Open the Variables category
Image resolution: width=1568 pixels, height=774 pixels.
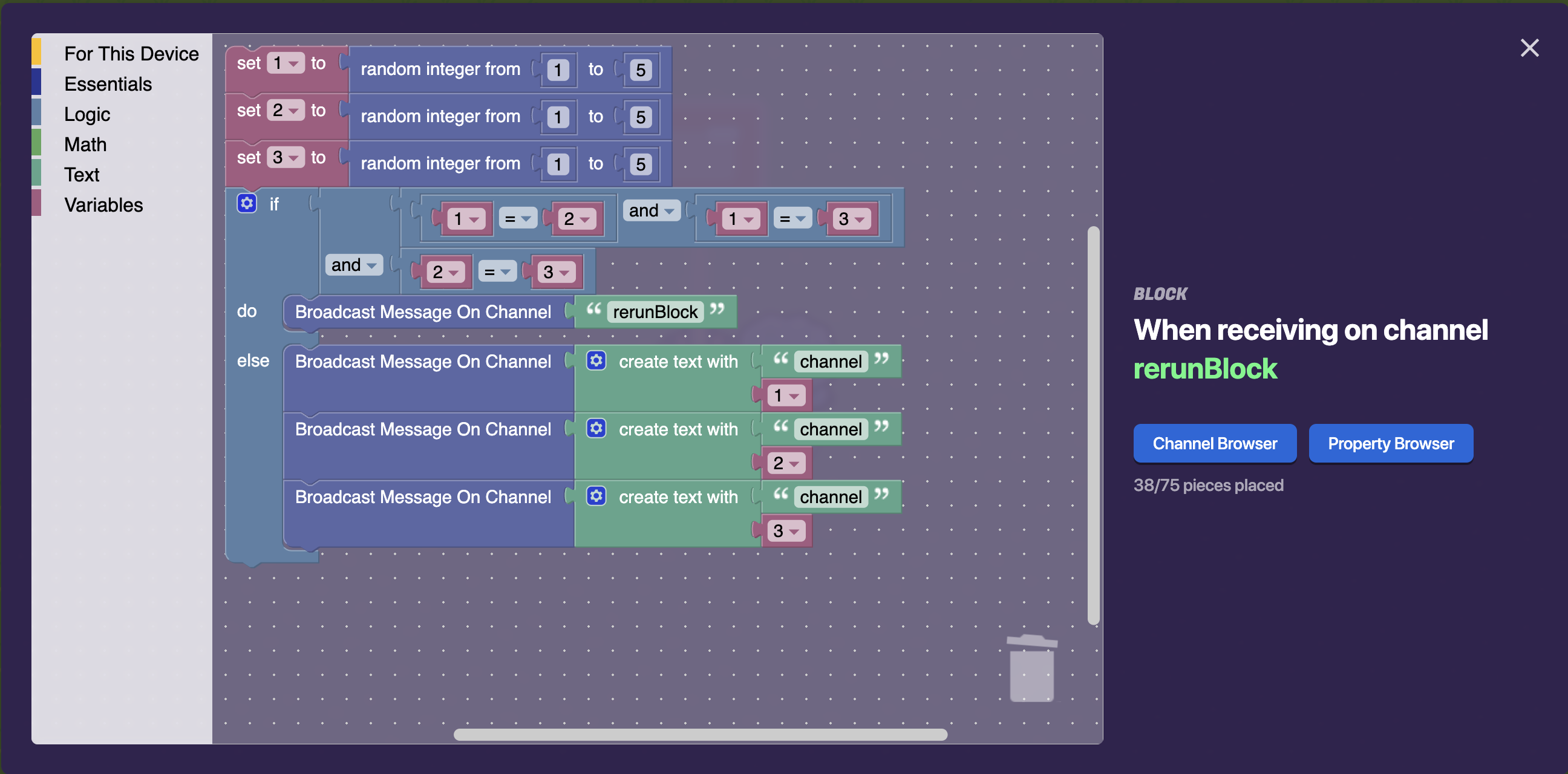[103, 205]
